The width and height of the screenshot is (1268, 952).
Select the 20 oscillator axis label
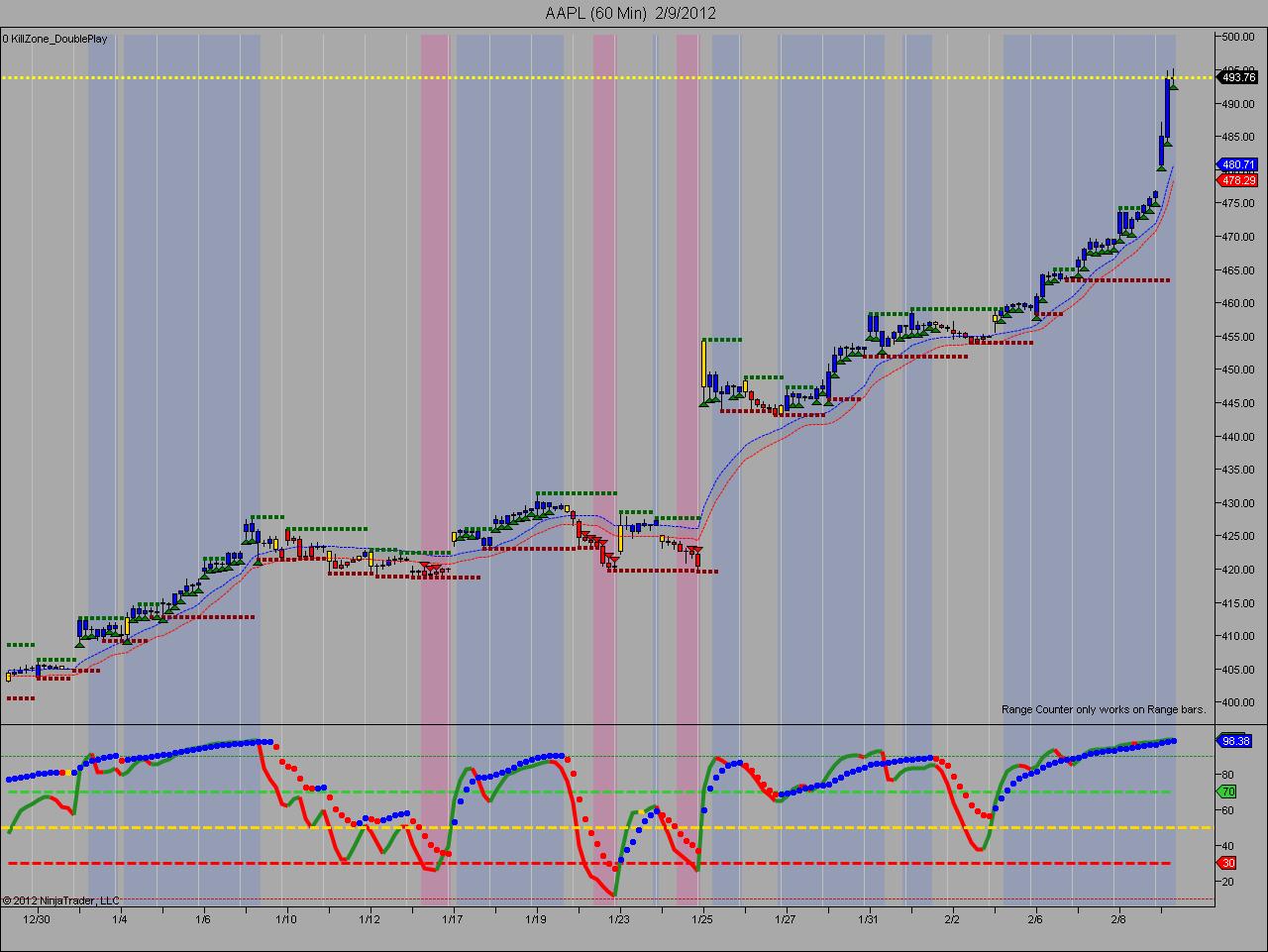(1228, 882)
